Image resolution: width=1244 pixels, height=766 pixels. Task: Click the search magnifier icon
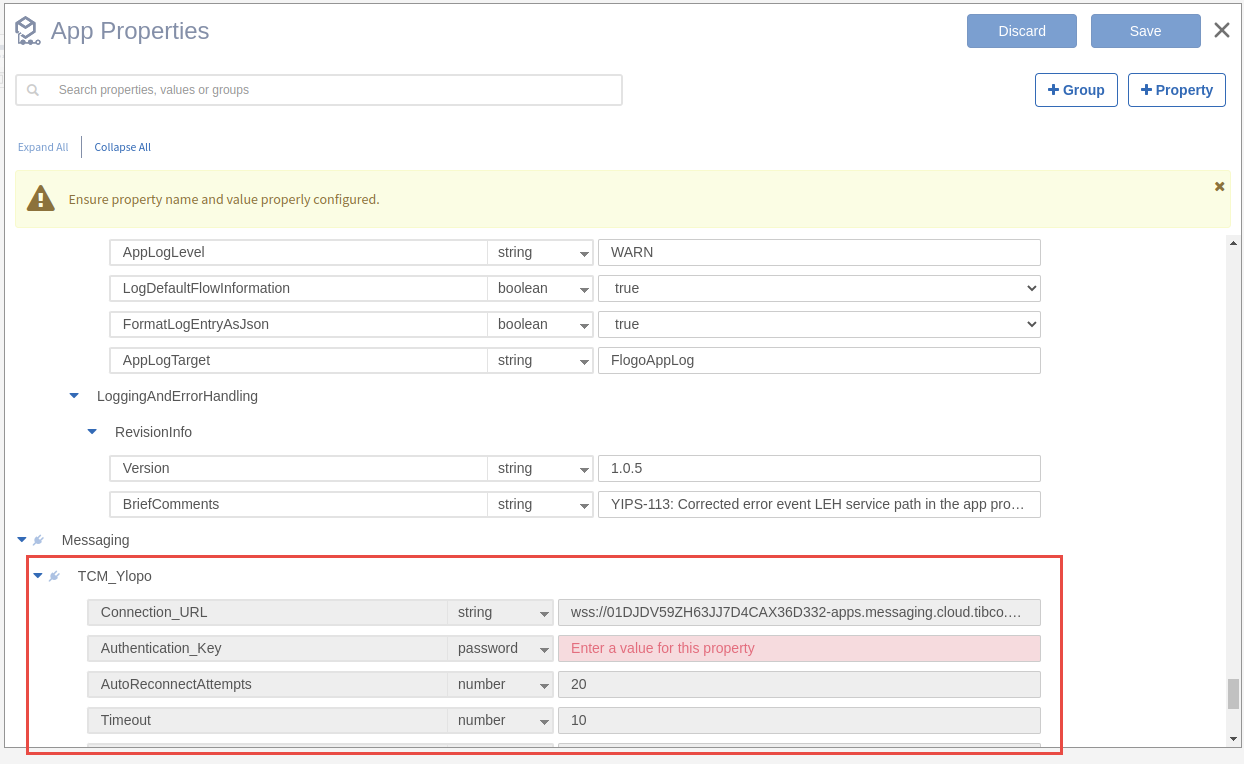click(x=33, y=90)
